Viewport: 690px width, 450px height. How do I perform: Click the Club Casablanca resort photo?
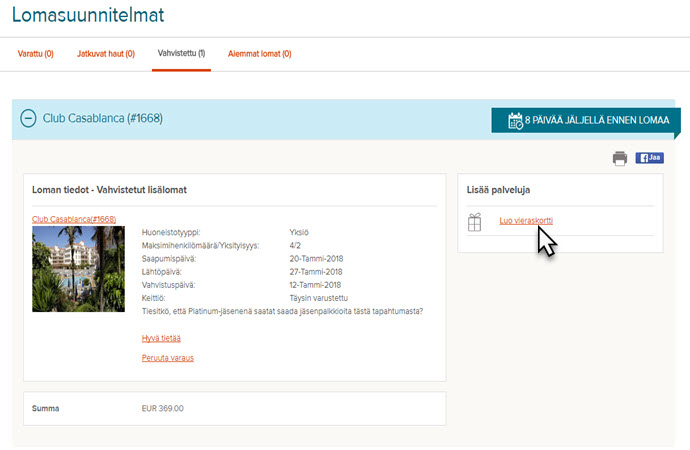pyautogui.click(x=78, y=269)
